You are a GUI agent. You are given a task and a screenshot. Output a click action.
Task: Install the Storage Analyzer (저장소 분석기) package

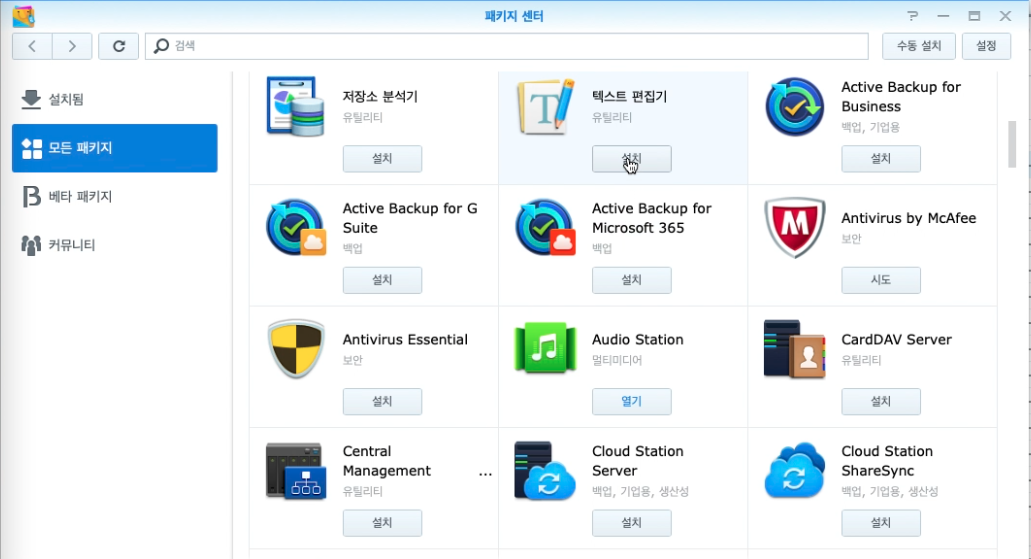(382, 158)
